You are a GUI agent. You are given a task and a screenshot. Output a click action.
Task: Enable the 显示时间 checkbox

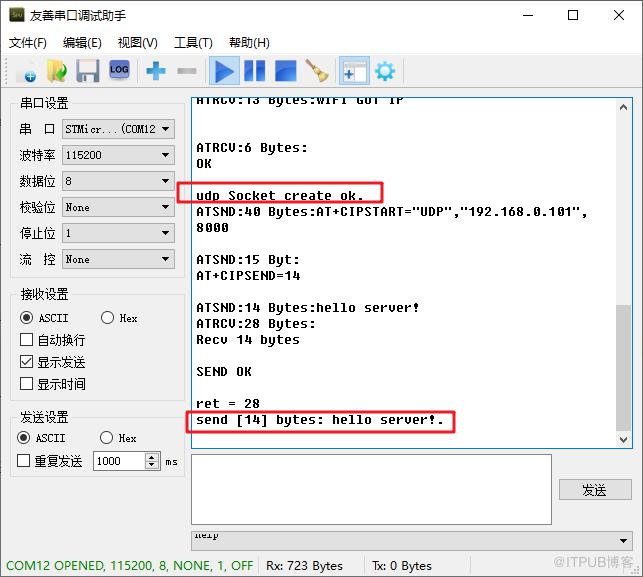pos(52,384)
